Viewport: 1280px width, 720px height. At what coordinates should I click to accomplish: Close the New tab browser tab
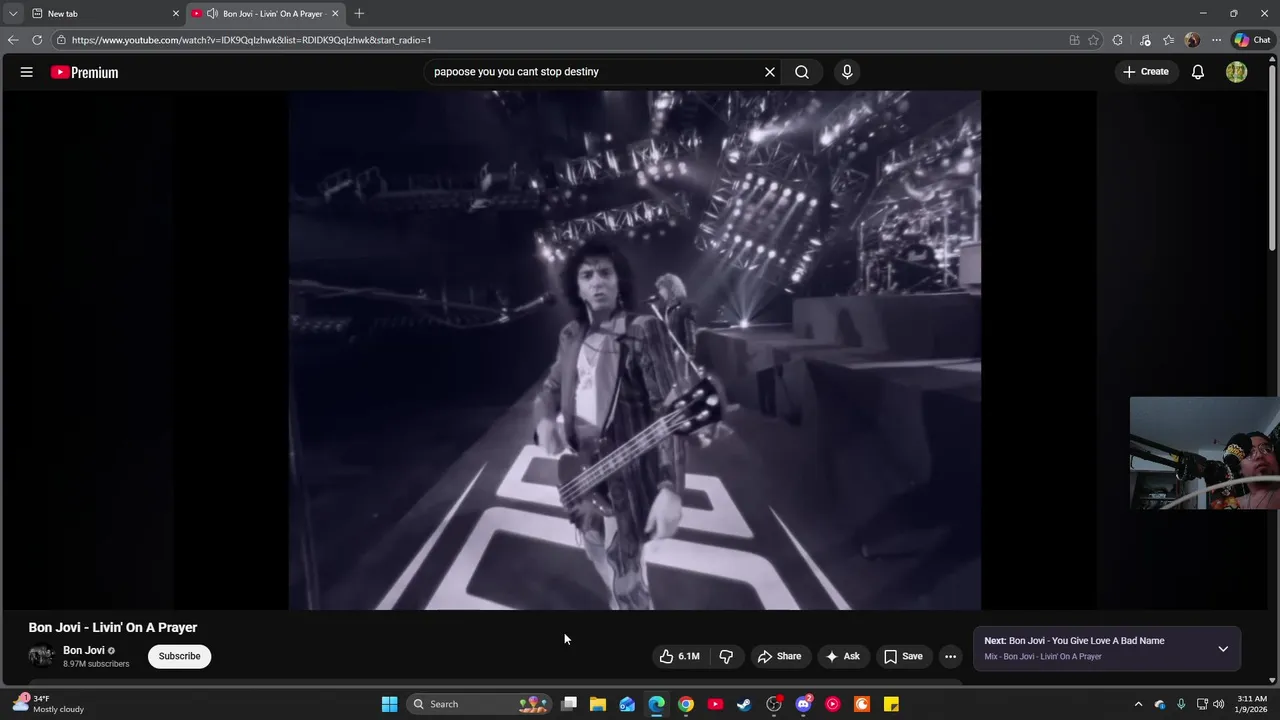point(175,14)
